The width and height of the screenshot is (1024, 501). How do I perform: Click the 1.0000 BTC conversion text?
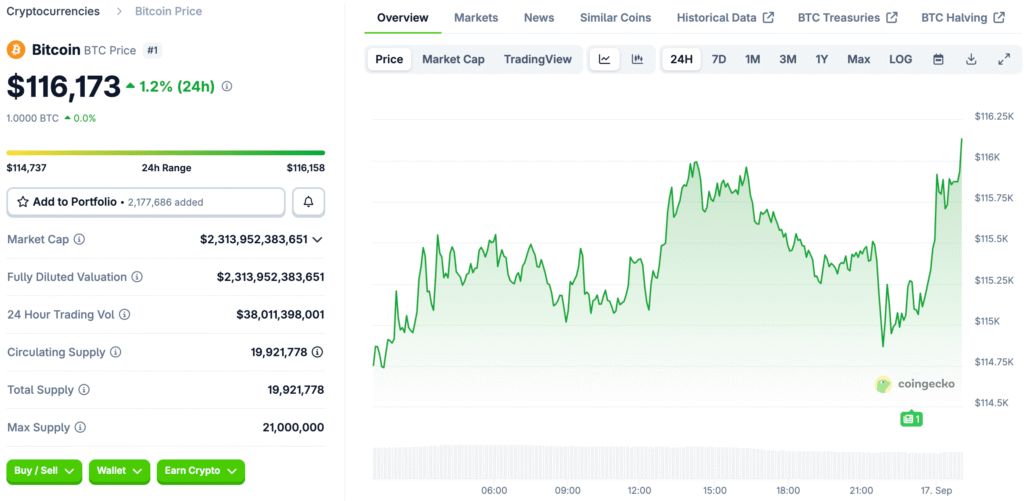(x=33, y=118)
